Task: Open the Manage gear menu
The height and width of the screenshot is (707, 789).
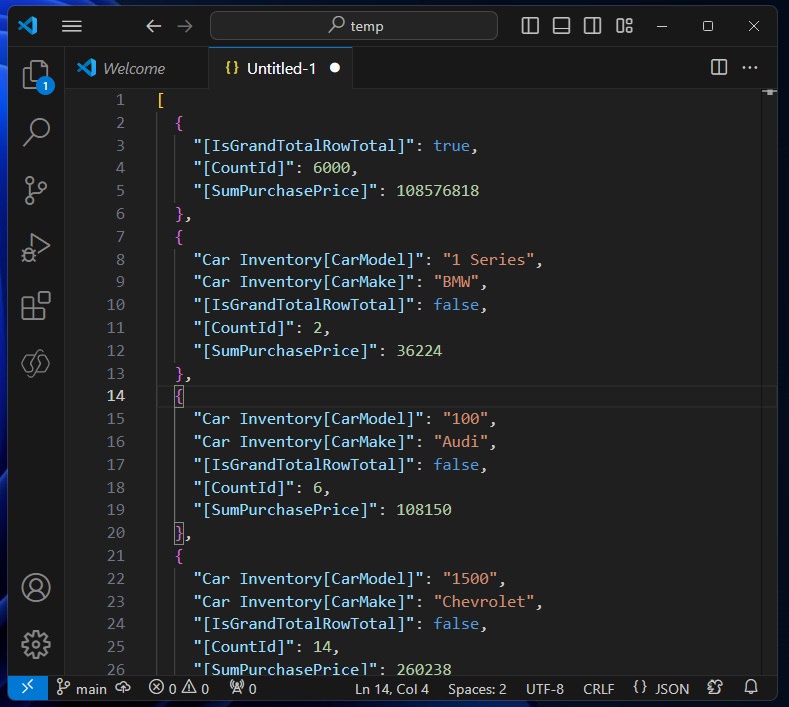Action: (x=36, y=645)
